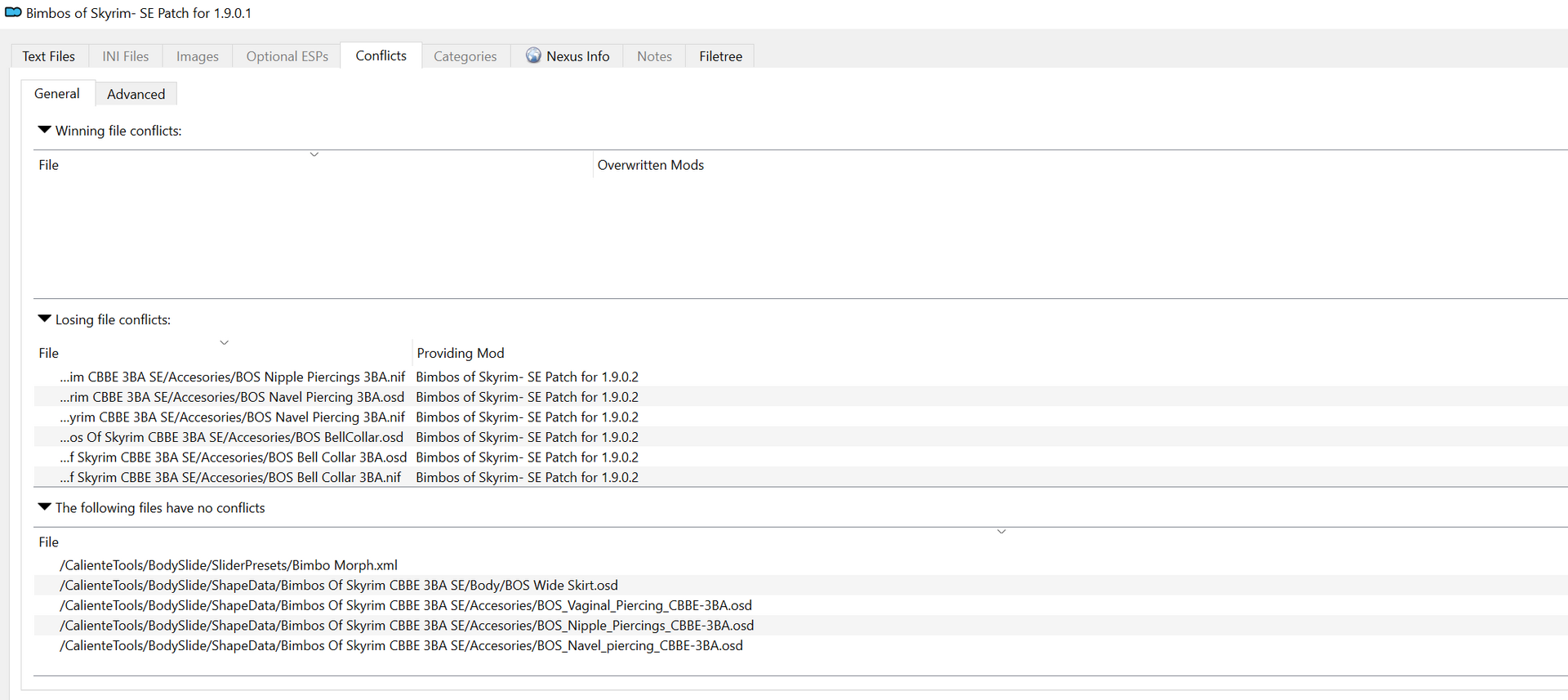1568x700 pixels.
Task: Click providing mod for Navel Piercing 3BA.nif
Action: 527,417
